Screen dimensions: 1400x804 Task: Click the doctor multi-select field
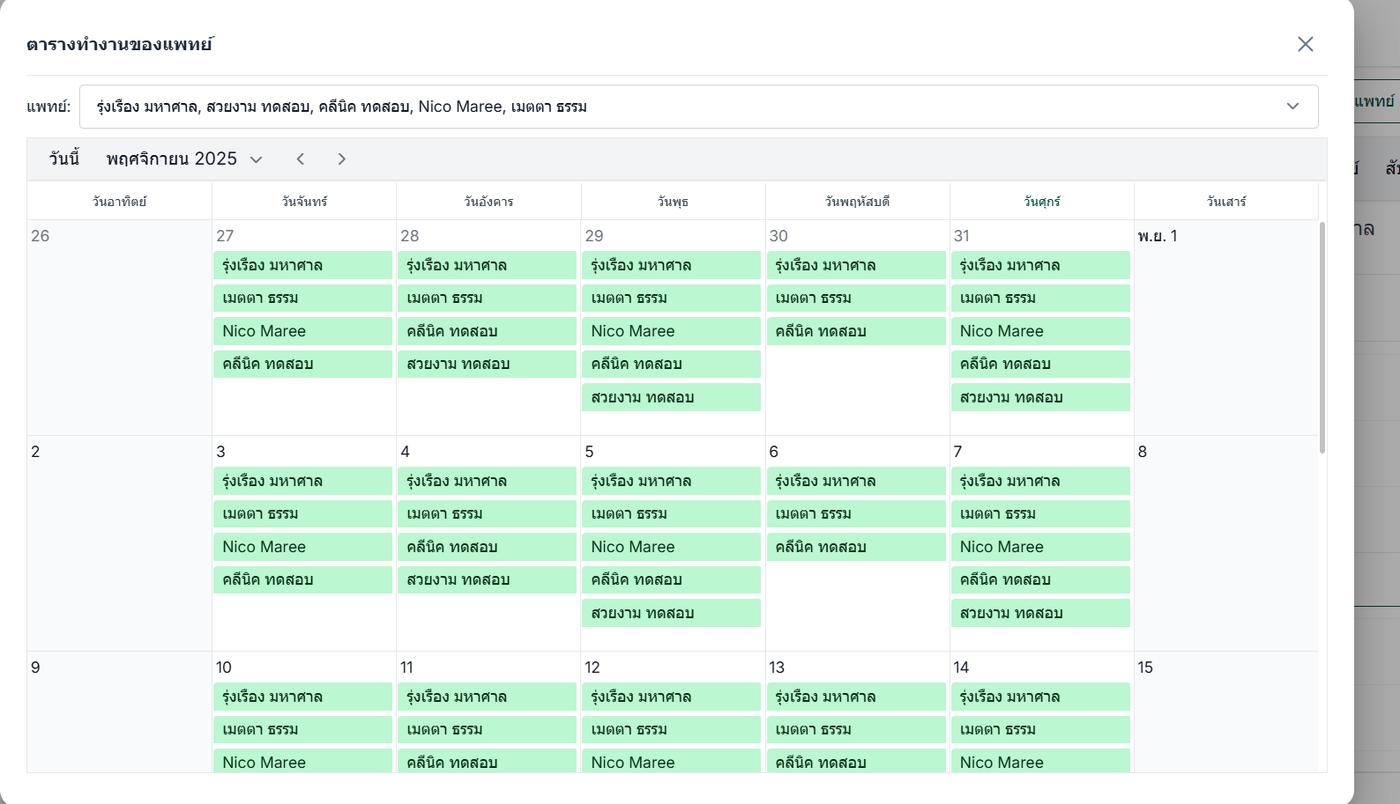(680, 106)
